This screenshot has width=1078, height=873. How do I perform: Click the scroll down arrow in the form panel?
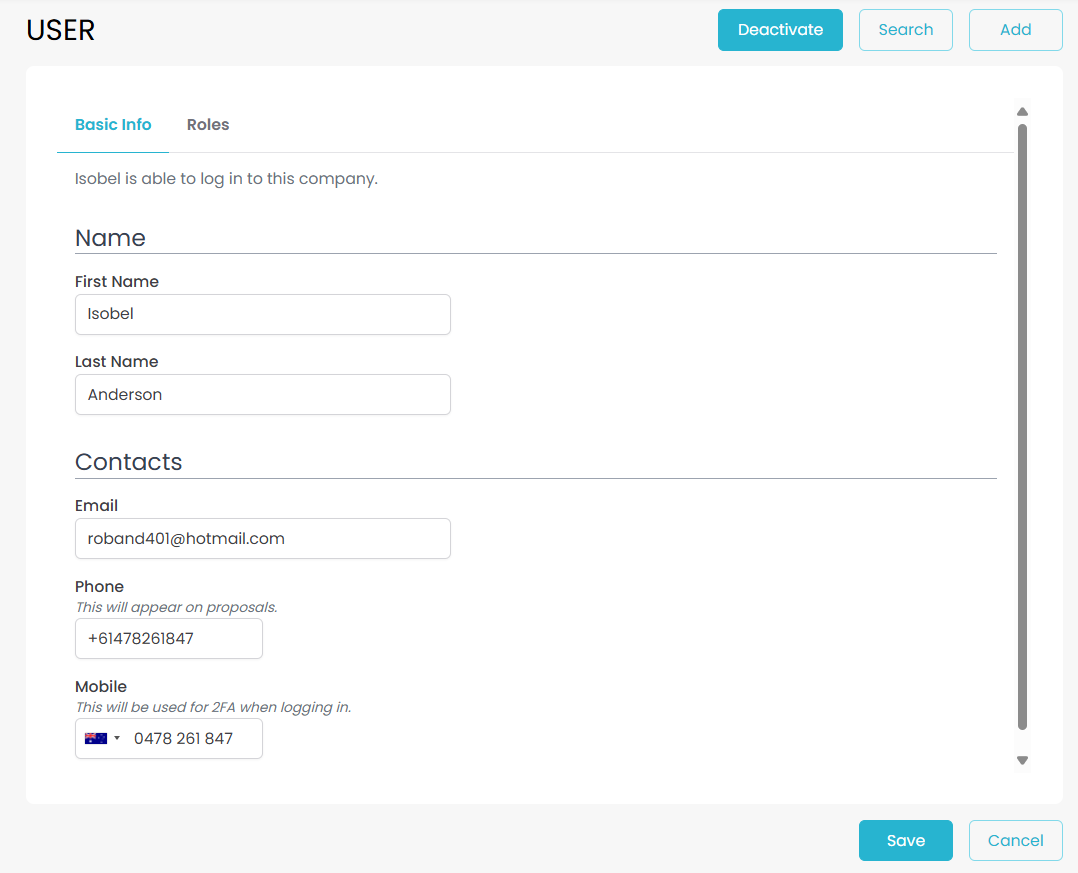click(x=1022, y=761)
